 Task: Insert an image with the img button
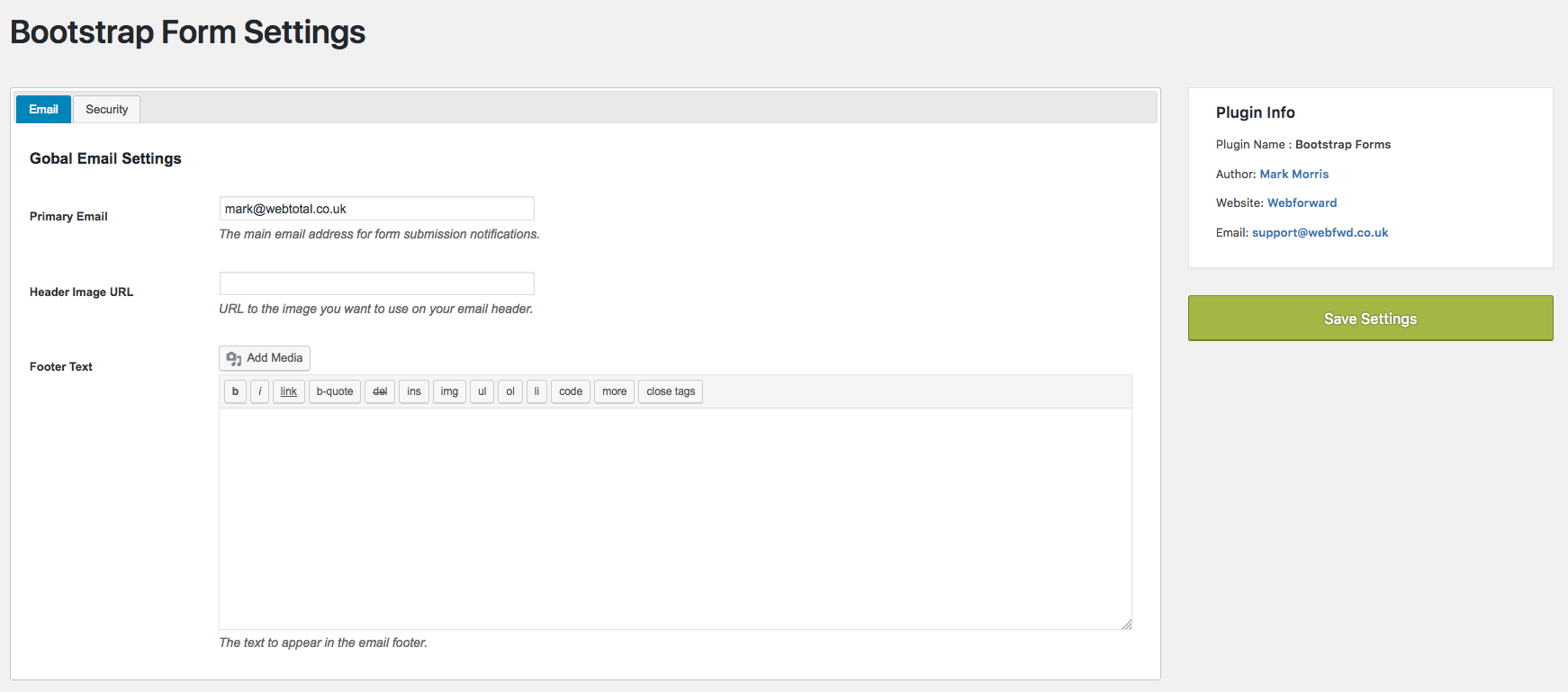click(449, 391)
